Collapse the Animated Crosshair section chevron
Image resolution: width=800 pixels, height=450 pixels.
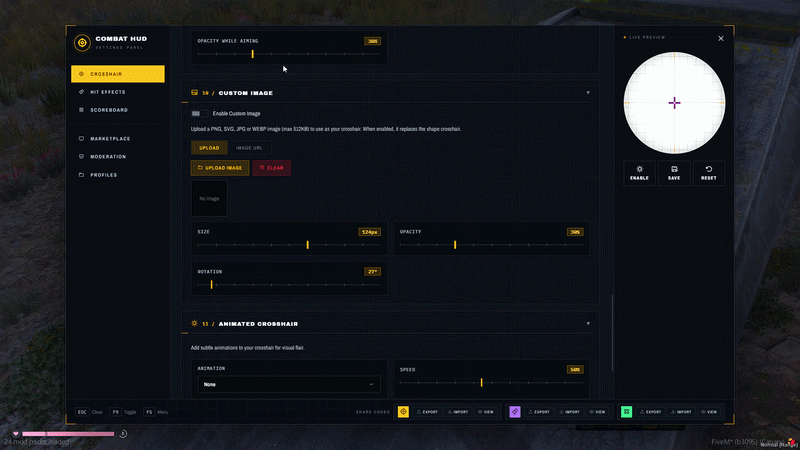588,323
